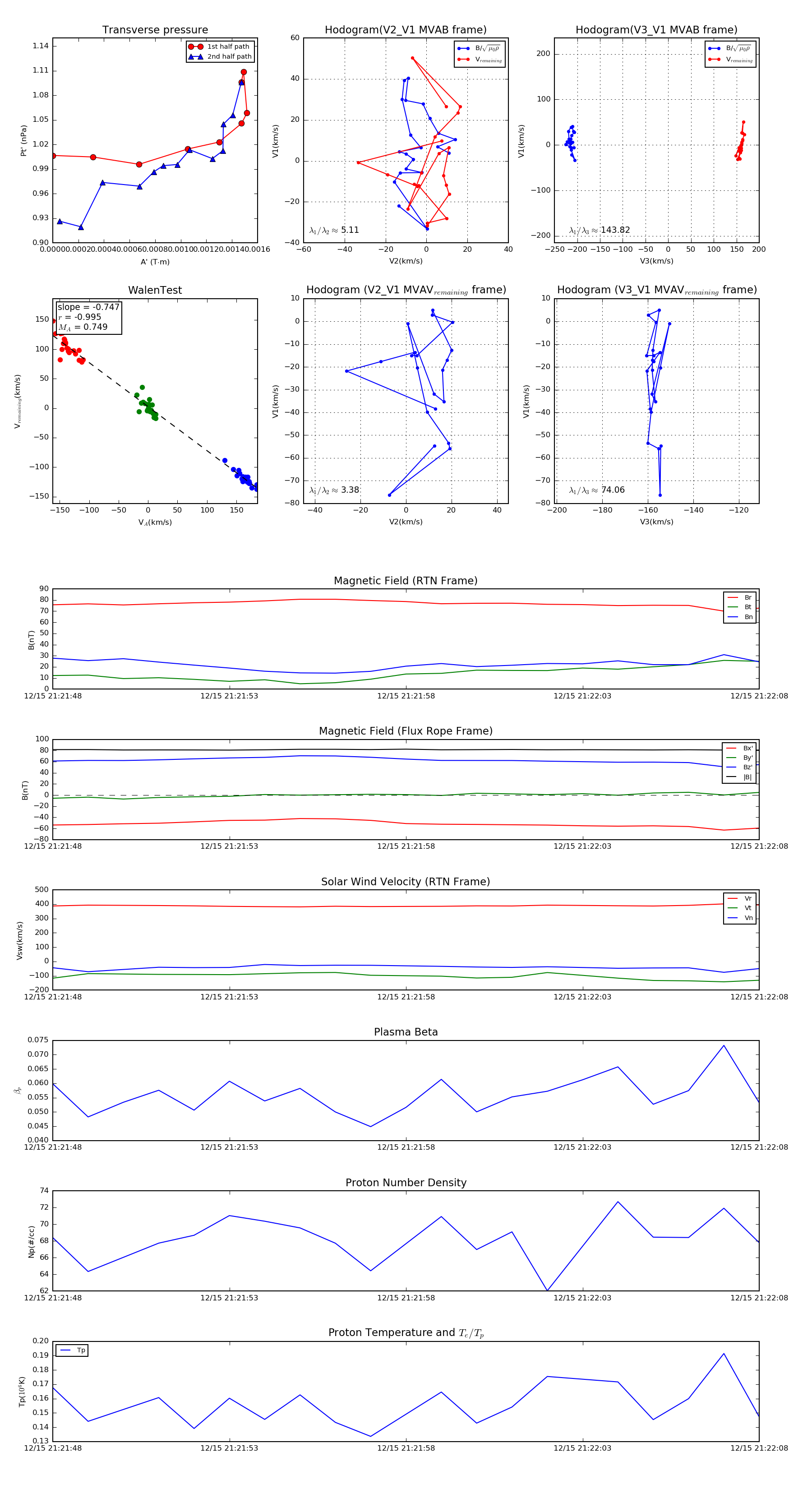Viewport: 812px width, 1489px height.
Task: Select the By' legend entry
Action: pos(739,758)
